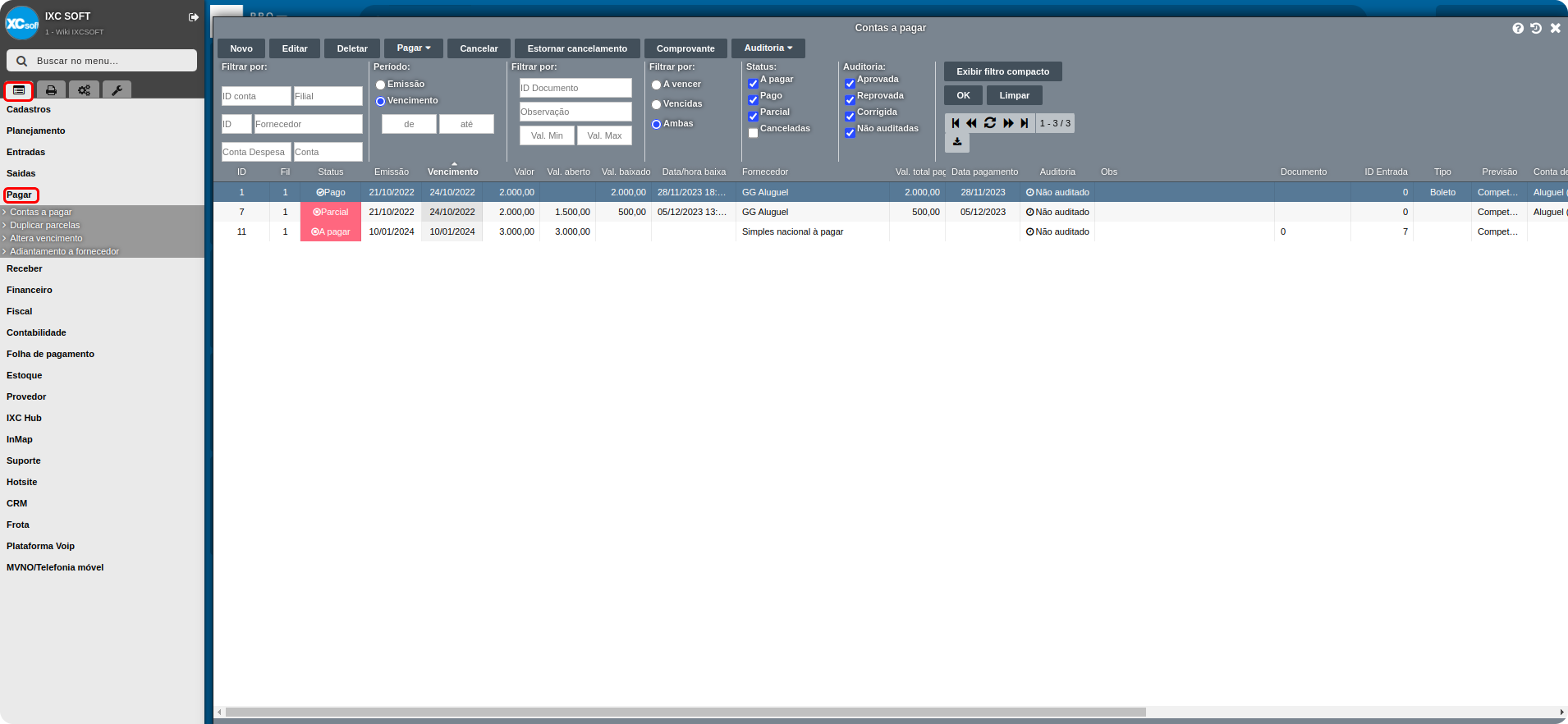Click Exibir filtro compacto button
This screenshot has width=1568, height=724.
[1002, 71]
